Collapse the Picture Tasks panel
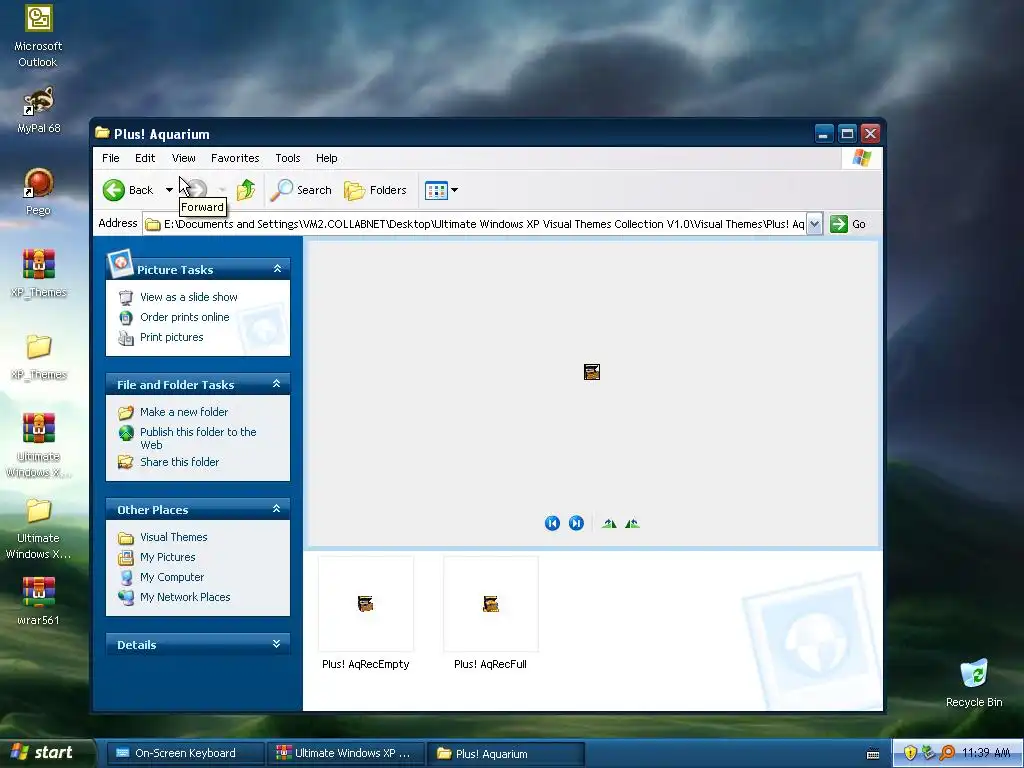This screenshot has width=1024, height=768. 277,269
